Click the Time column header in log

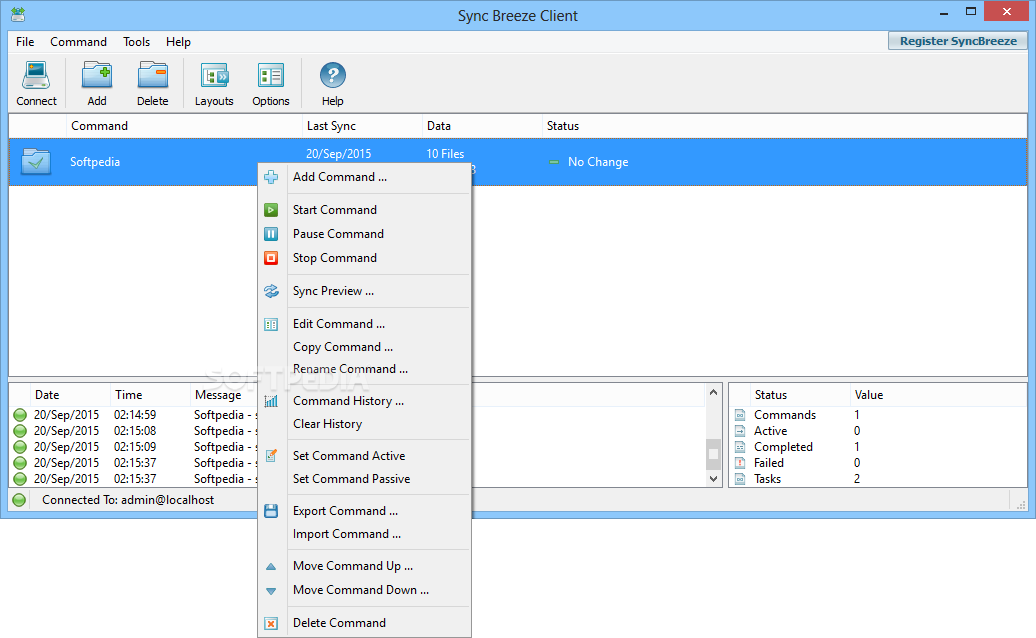pyautogui.click(x=150, y=395)
